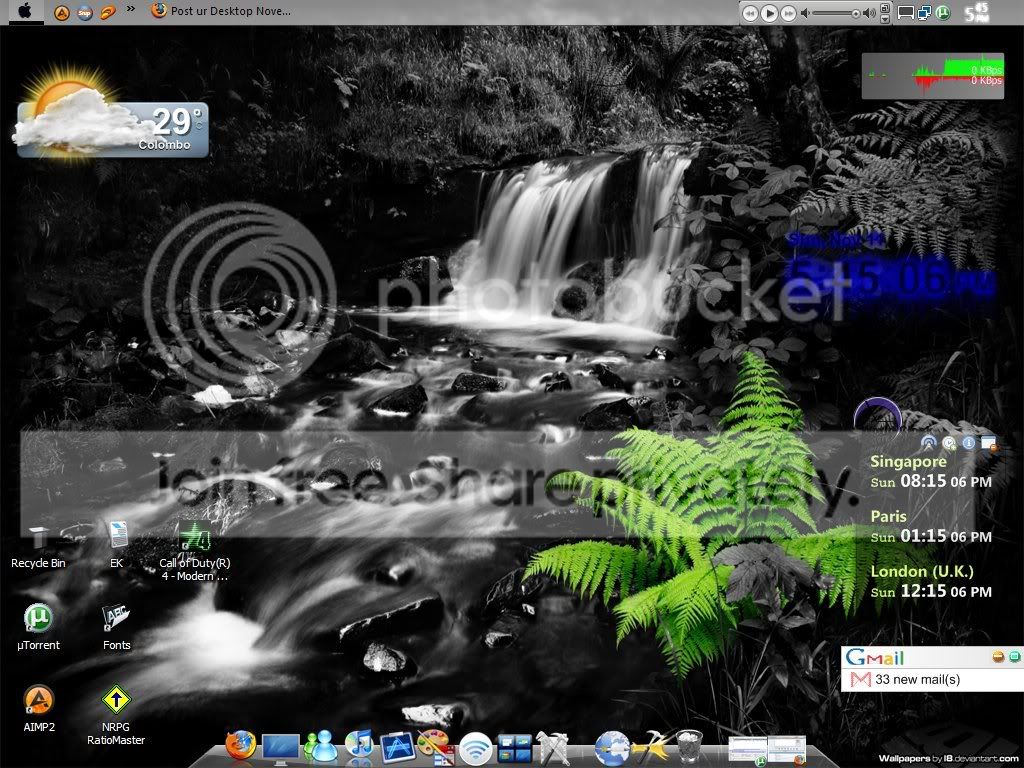
Task: Click the network traffic monitor graph
Action: (933, 76)
